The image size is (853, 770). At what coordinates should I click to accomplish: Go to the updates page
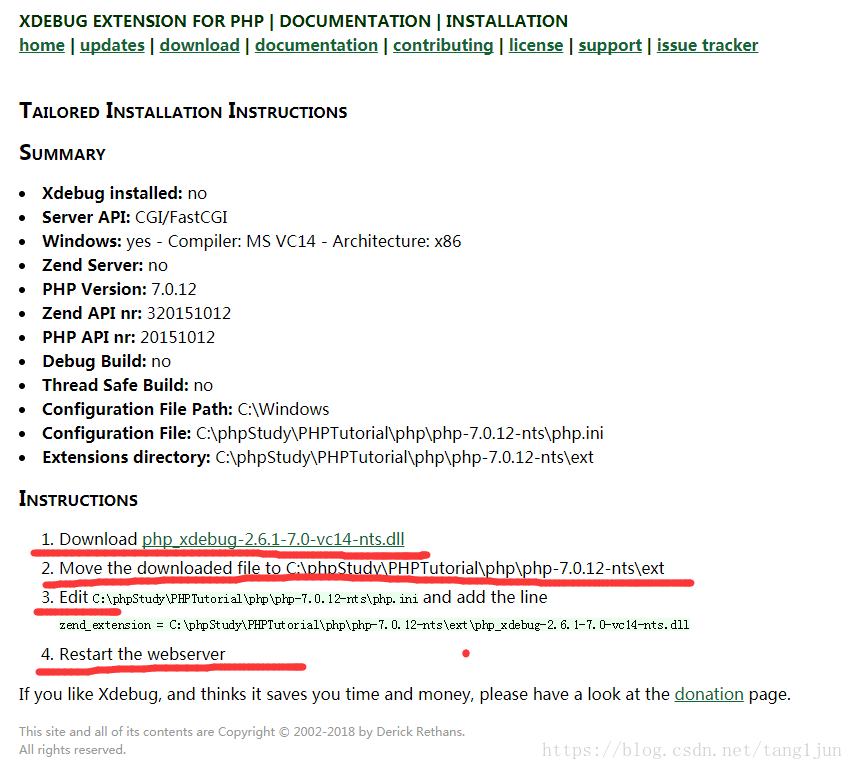[112, 45]
